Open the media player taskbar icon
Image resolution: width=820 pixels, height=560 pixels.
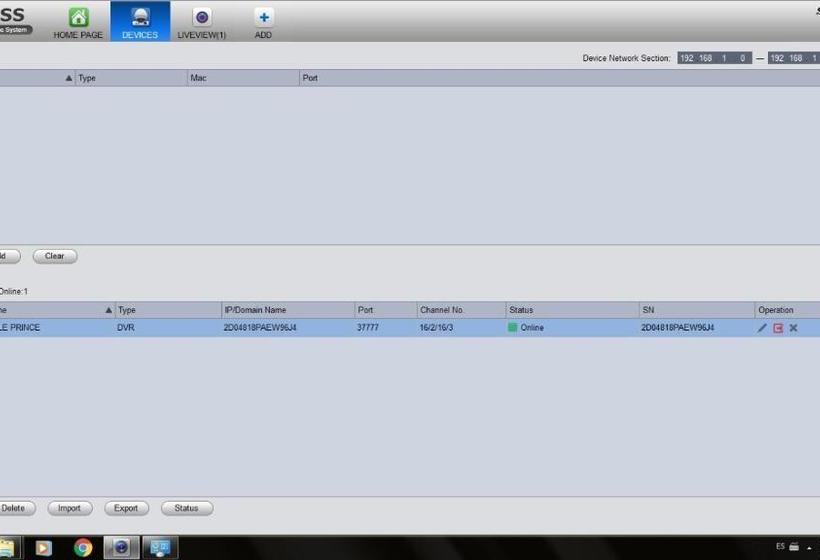(x=43, y=547)
